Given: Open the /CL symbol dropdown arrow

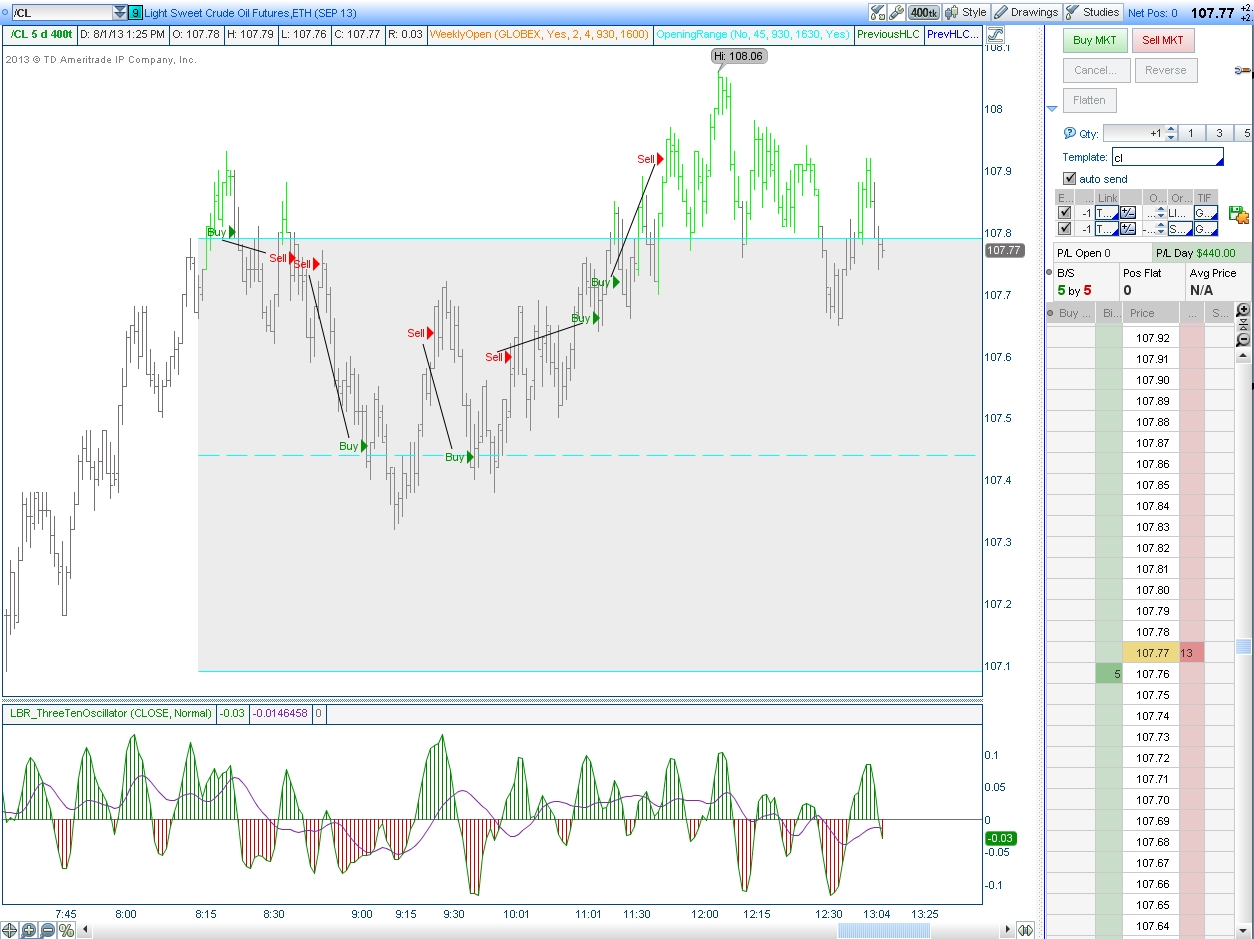Looking at the screenshot, I should click(120, 13).
